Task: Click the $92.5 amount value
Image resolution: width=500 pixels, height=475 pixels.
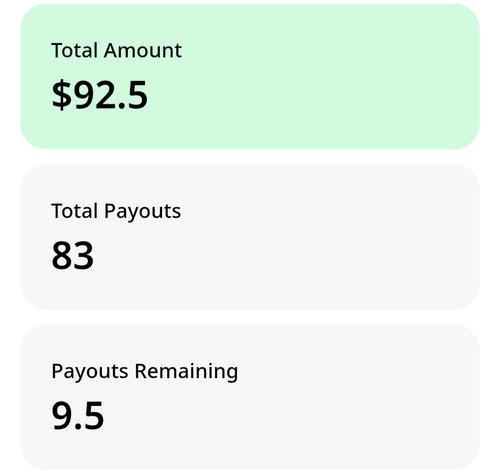Action: pyautogui.click(x=99, y=96)
